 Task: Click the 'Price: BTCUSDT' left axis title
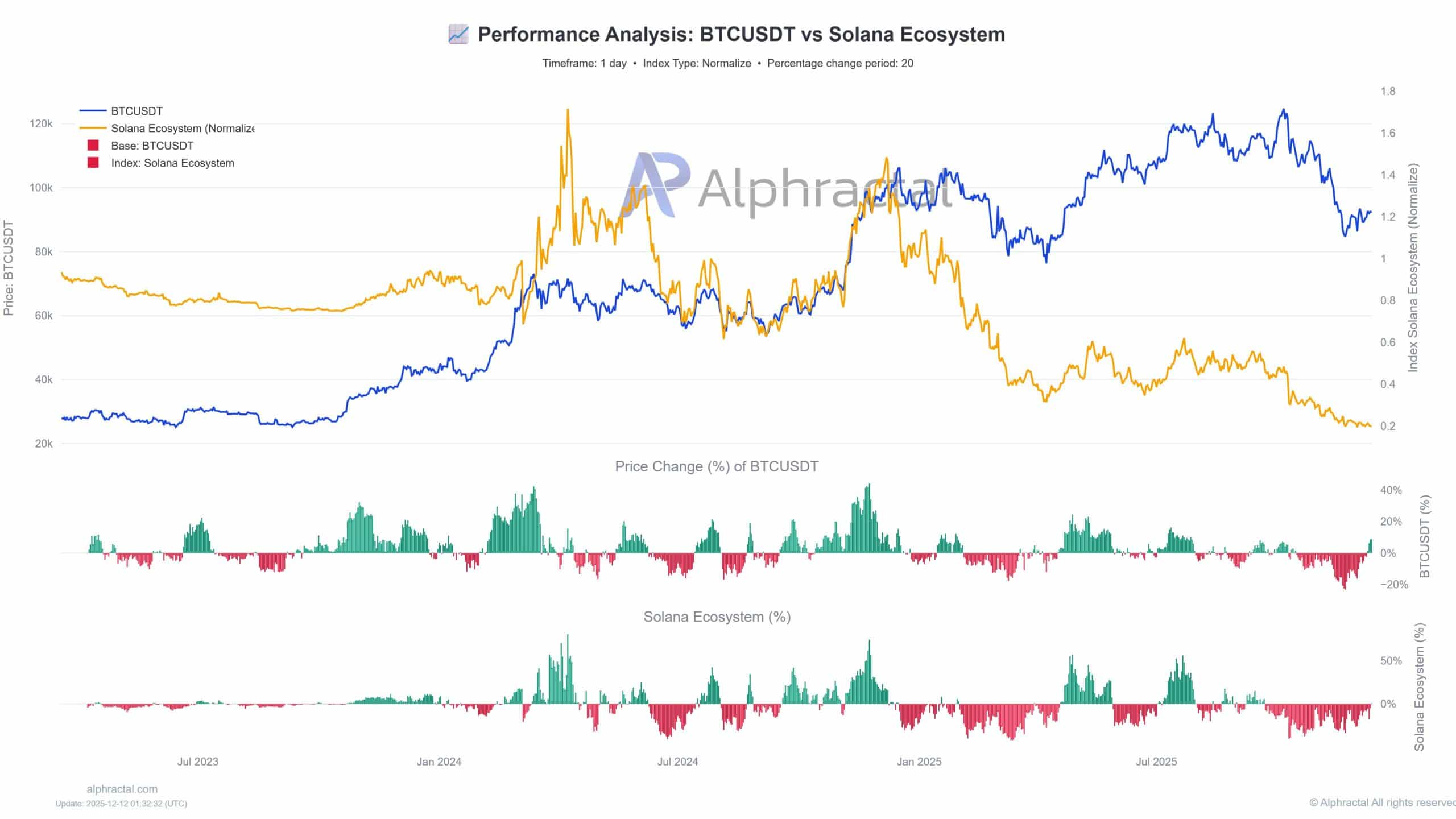[x=9, y=267]
